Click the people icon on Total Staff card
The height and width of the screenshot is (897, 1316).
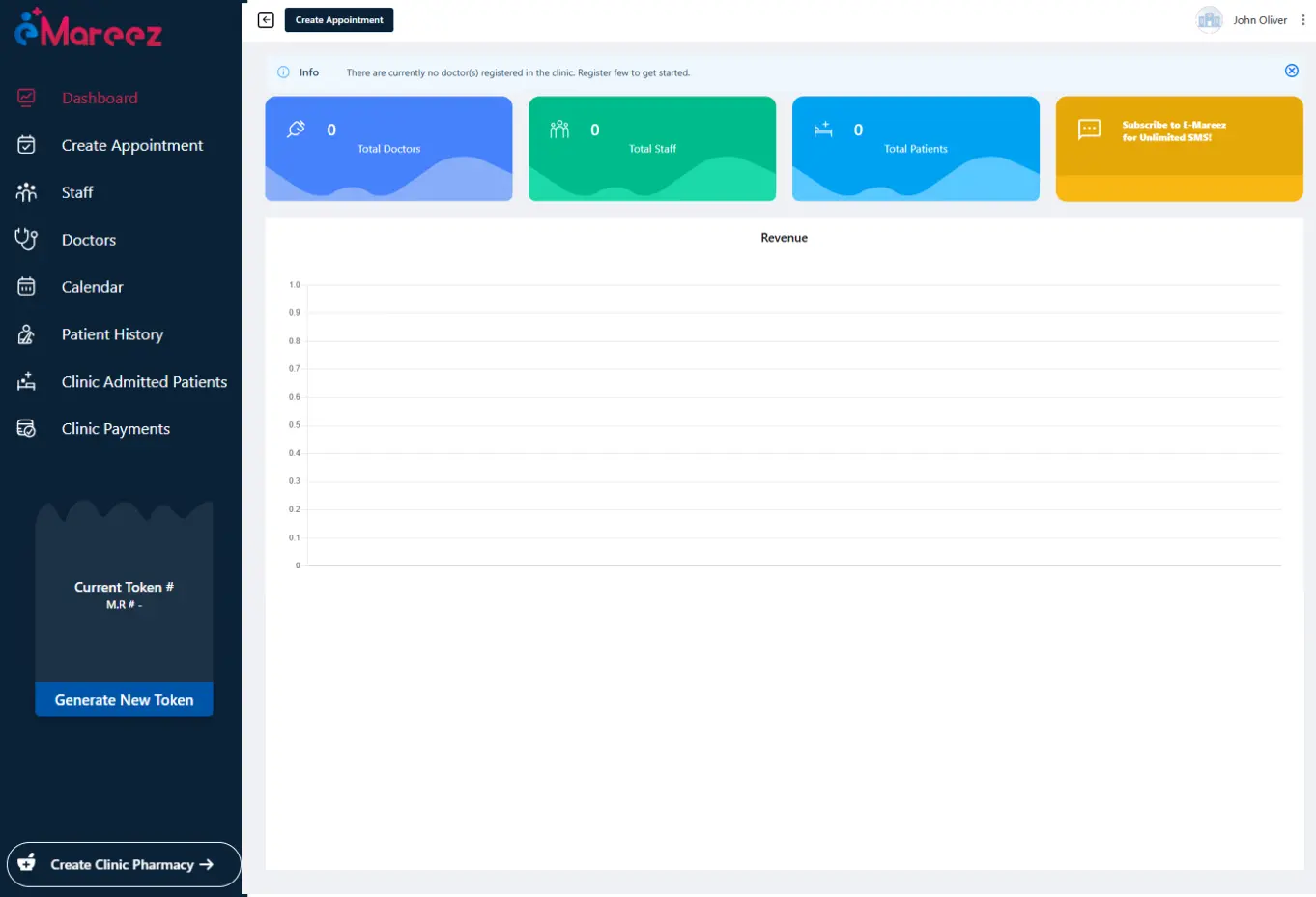click(559, 130)
